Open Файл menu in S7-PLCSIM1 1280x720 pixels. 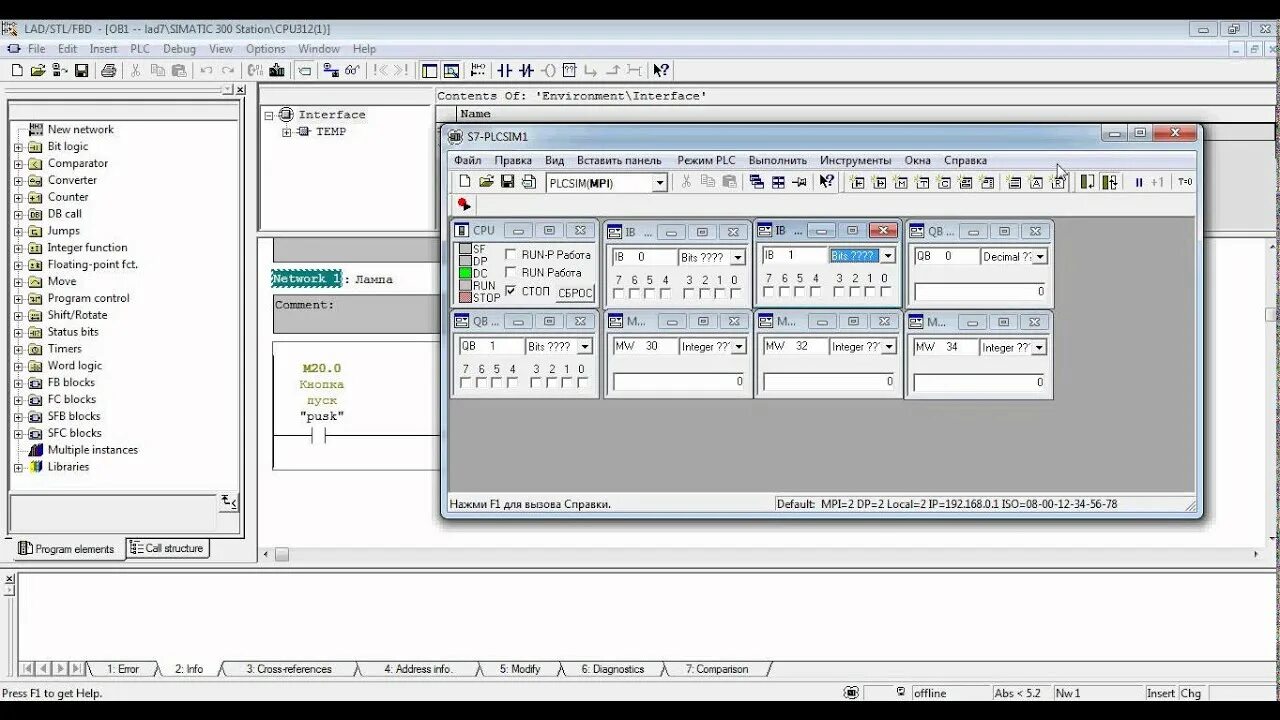pyautogui.click(x=467, y=160)
